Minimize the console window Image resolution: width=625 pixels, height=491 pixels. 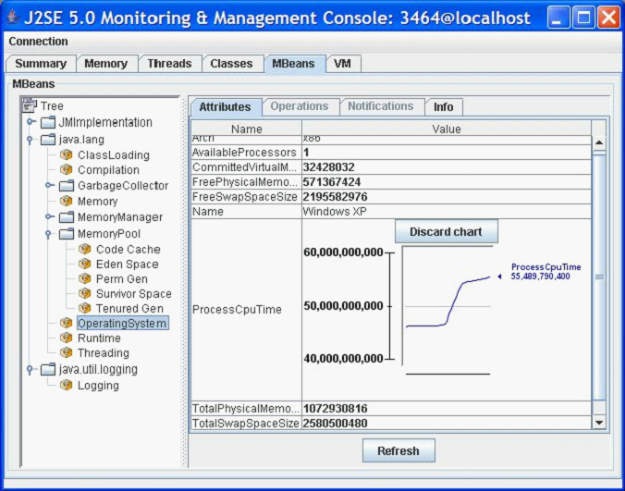click(x=558, y=18)
